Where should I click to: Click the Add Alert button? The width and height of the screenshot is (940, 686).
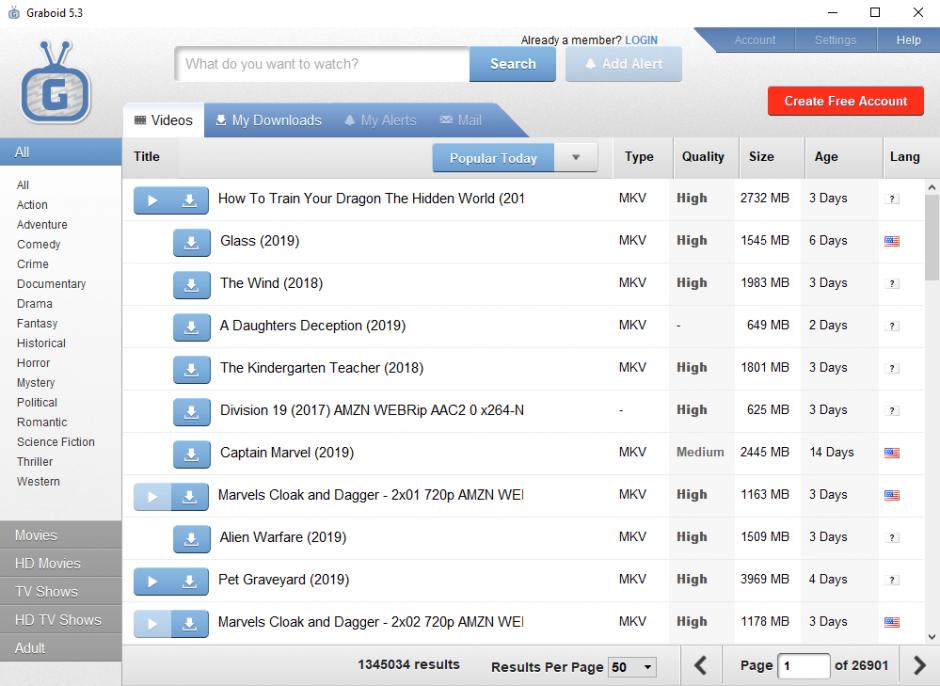(x=623, y=64)
